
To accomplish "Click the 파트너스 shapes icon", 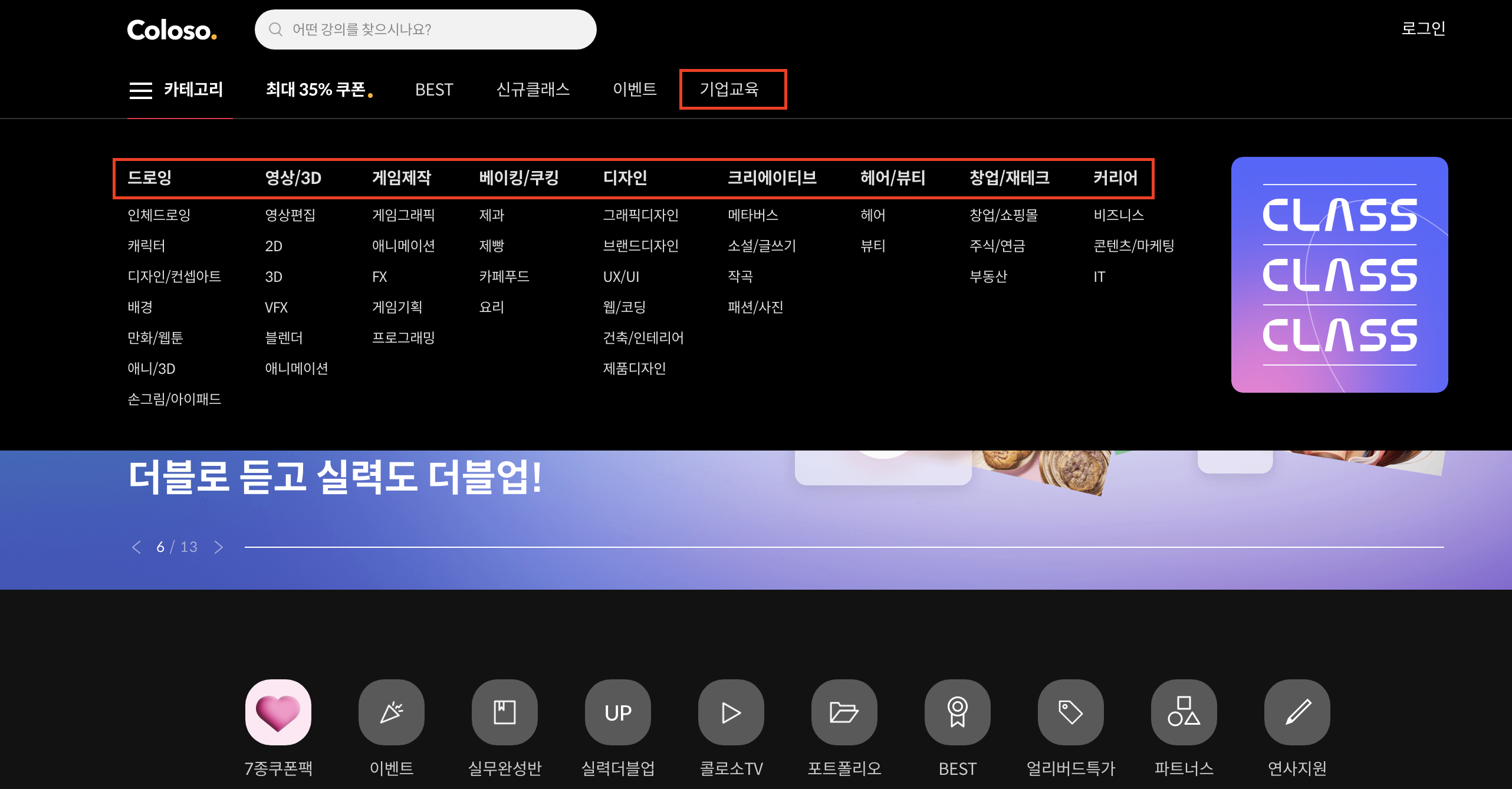I will 1184,712.
